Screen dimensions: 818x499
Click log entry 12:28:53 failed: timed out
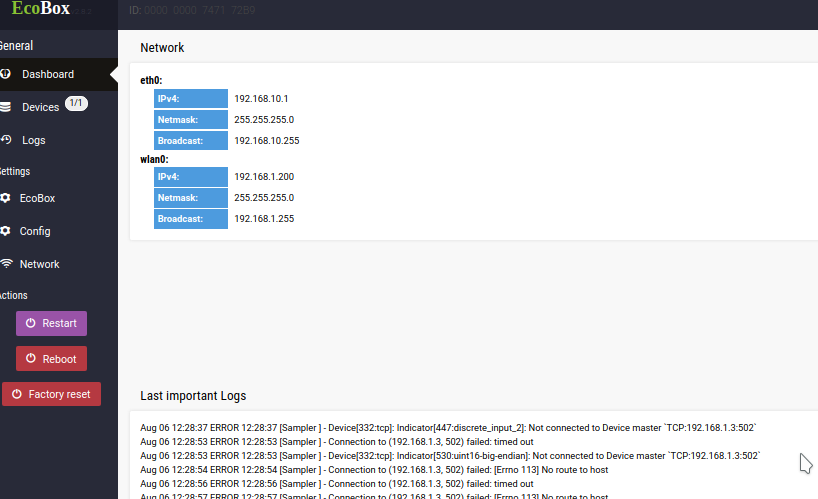[x=336, y=442]
